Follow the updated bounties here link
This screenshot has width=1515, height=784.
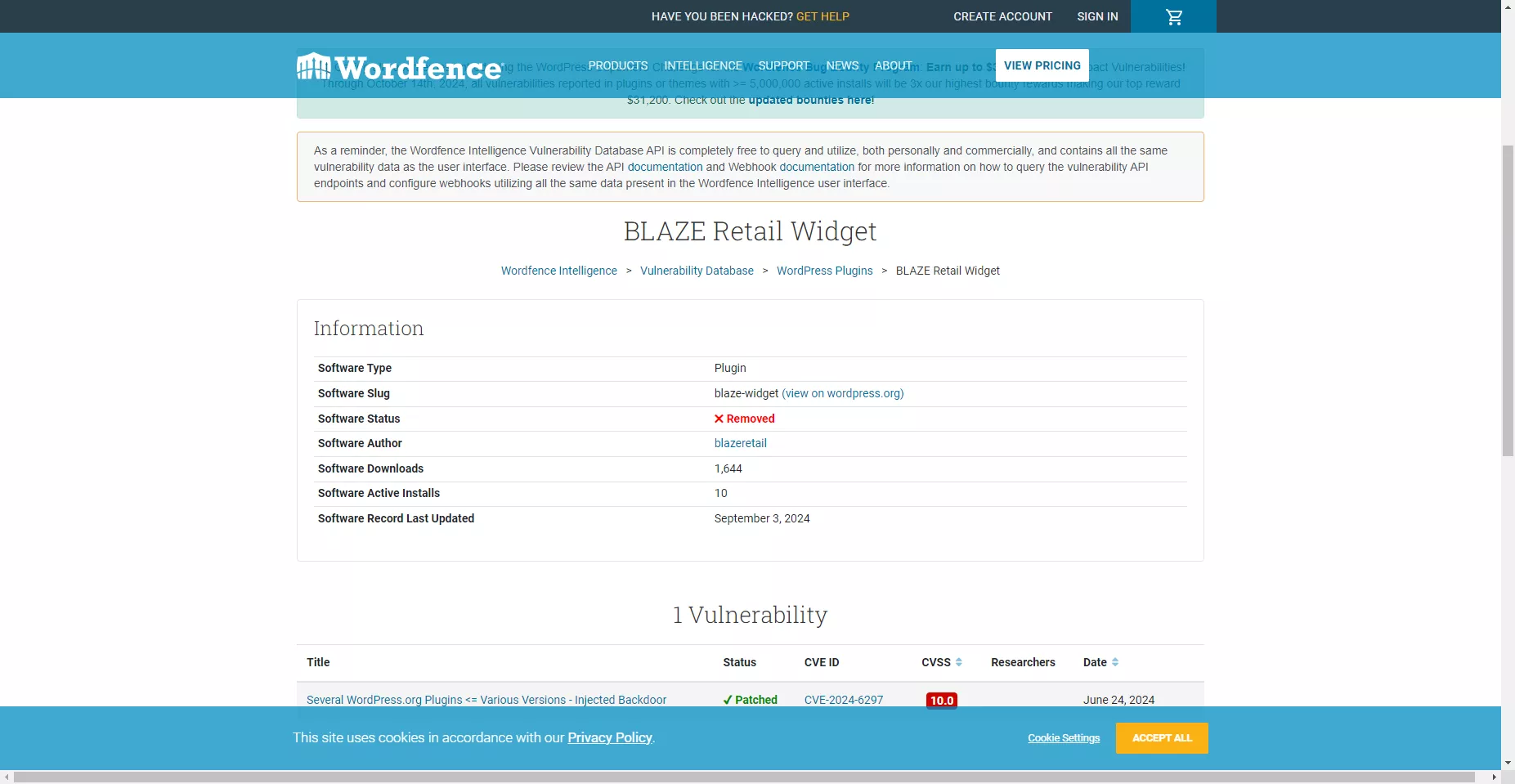pyautogui.click(x=811, y=100)
